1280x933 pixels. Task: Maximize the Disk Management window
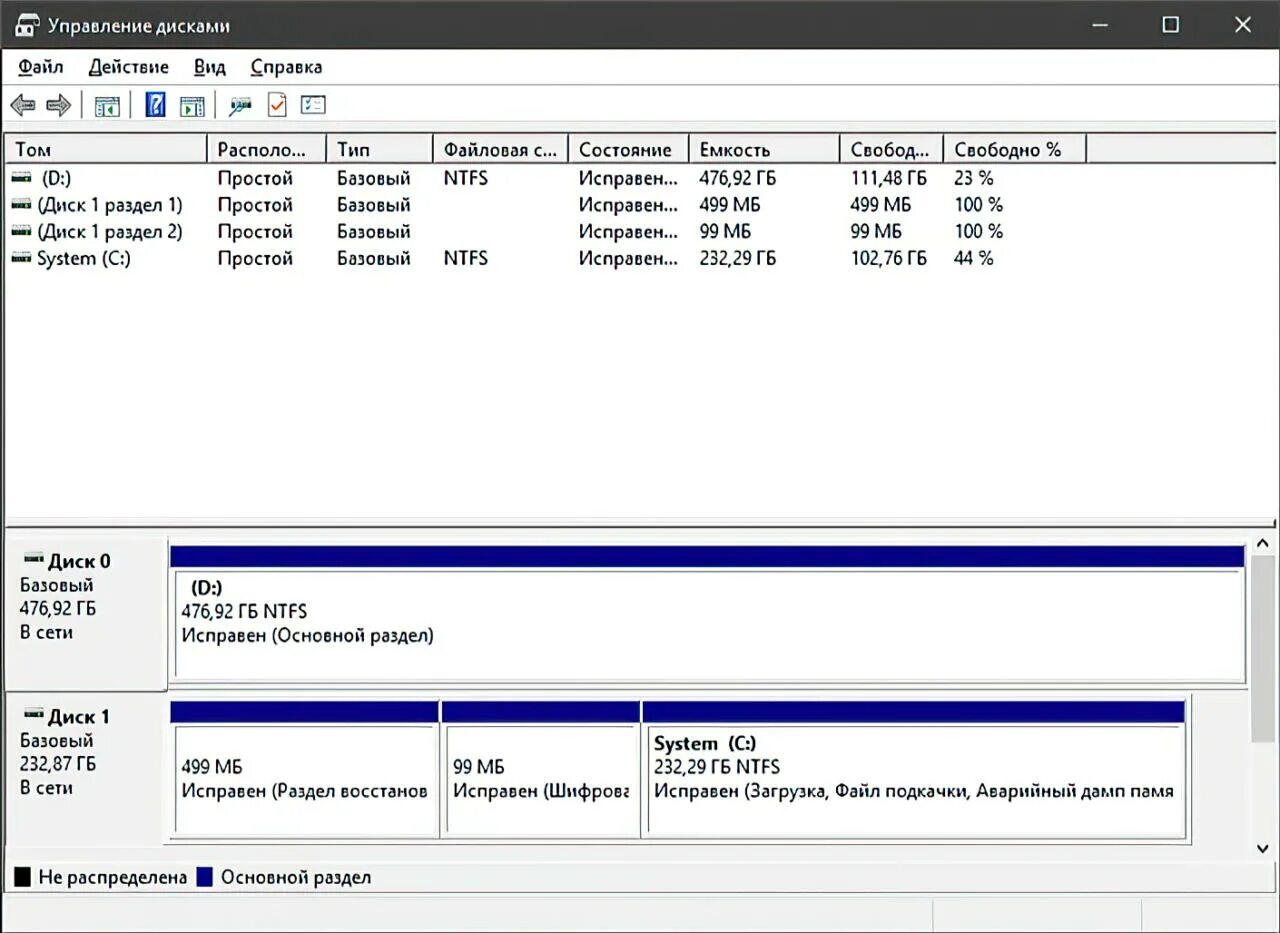click(x=1170, y=25)
